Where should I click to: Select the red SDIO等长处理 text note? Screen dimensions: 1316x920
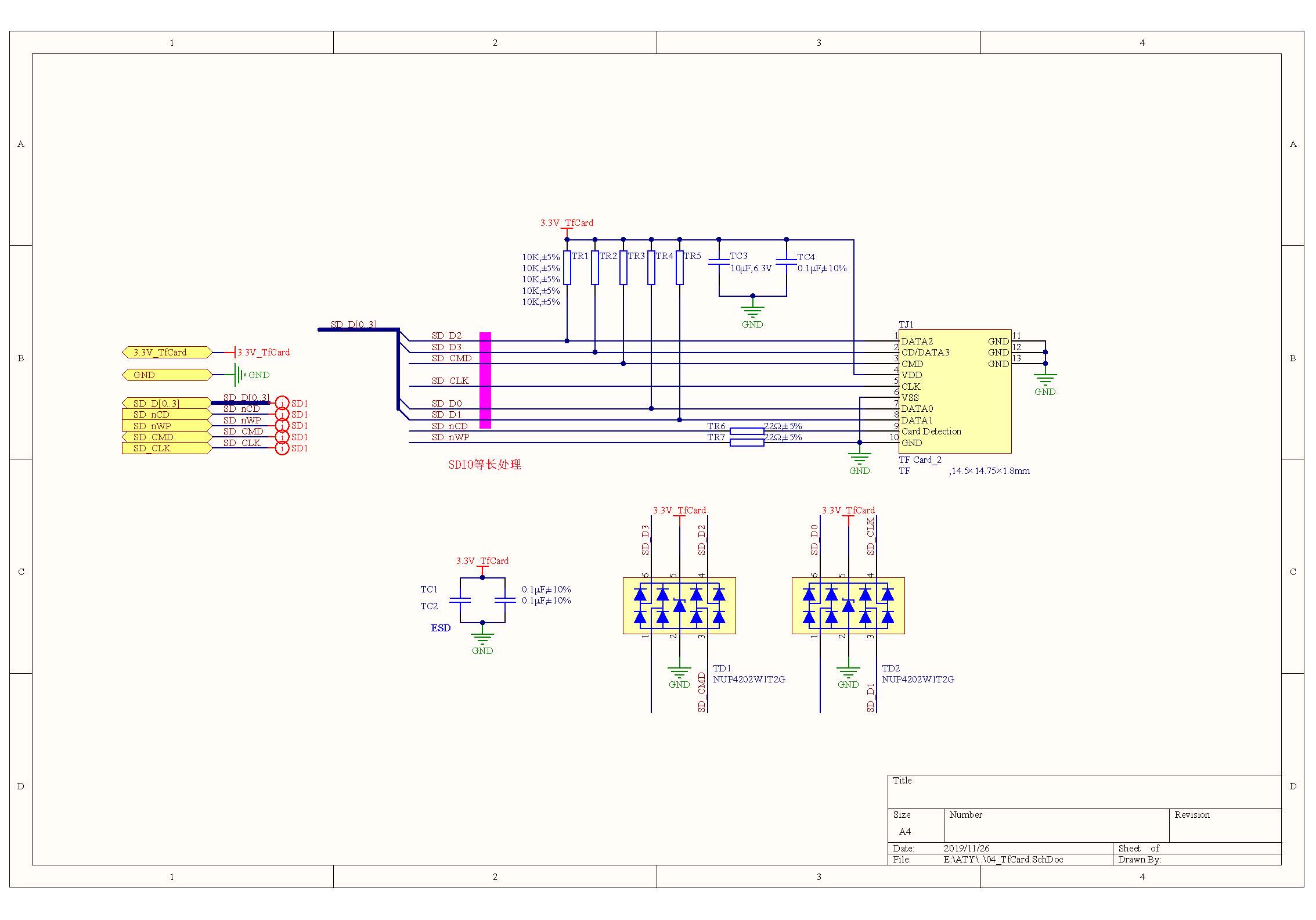(485, 465)
